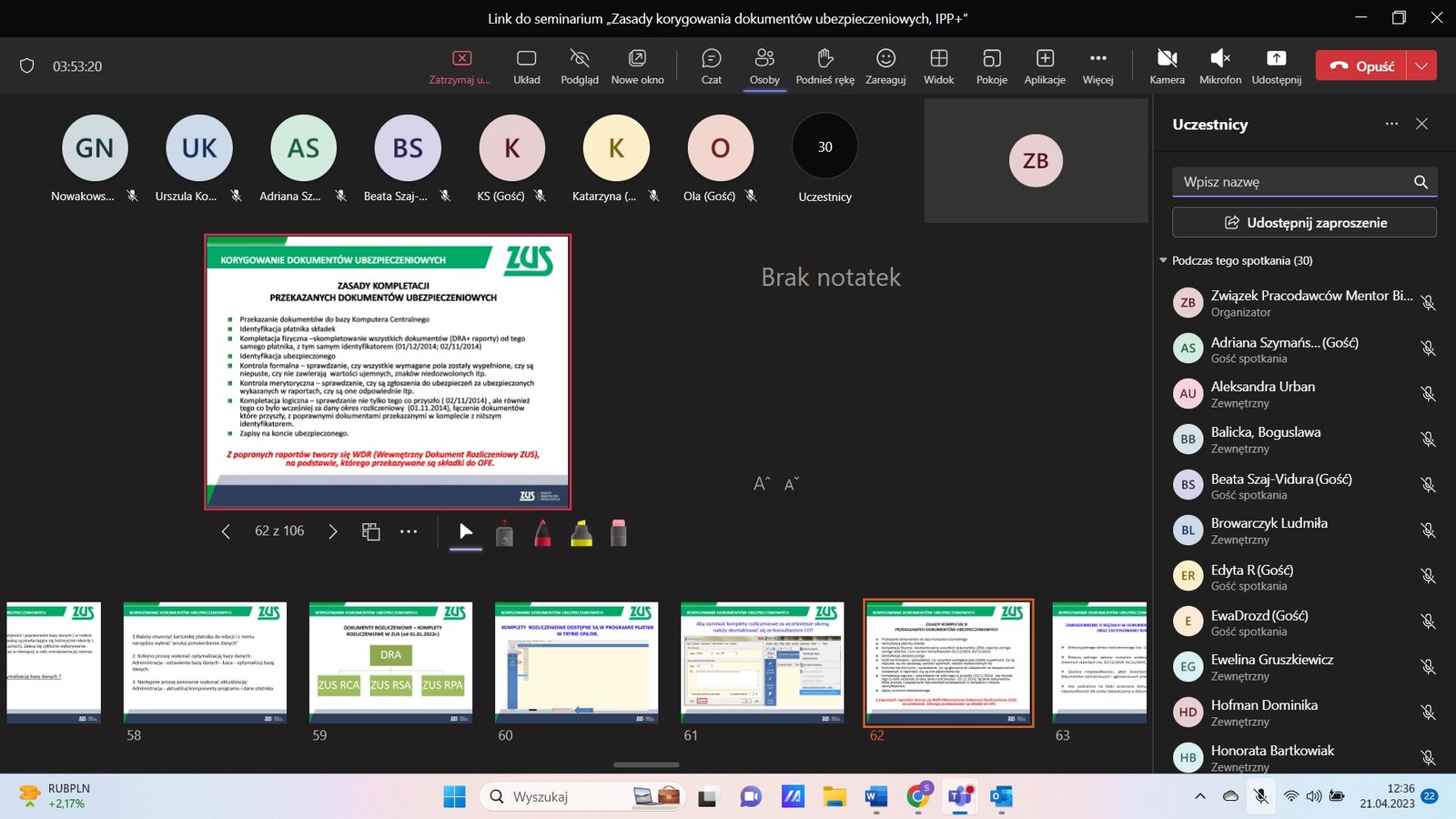Stop presenting with Zatrzymaj button
1456x819 pixels.
click(461, 66)
